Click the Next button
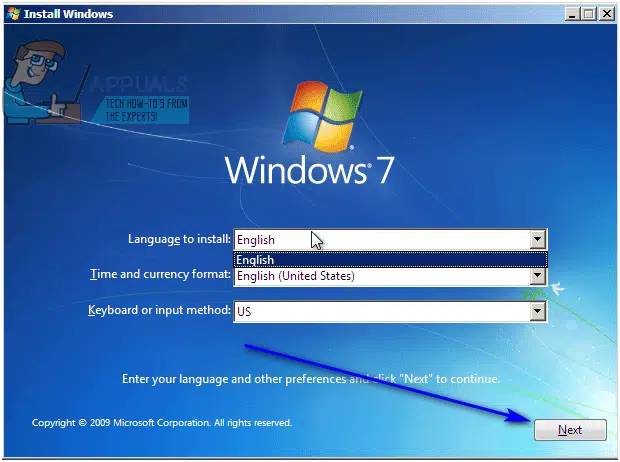The image size is (620, 462). (570, 430)
